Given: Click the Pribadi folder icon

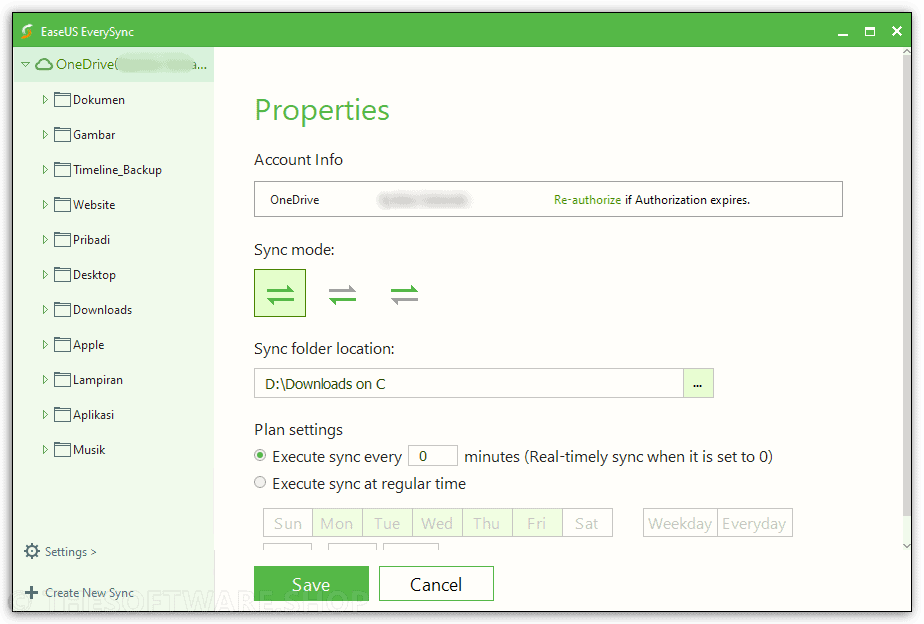Looking at the screenshot, I should (x=62, y=240).
